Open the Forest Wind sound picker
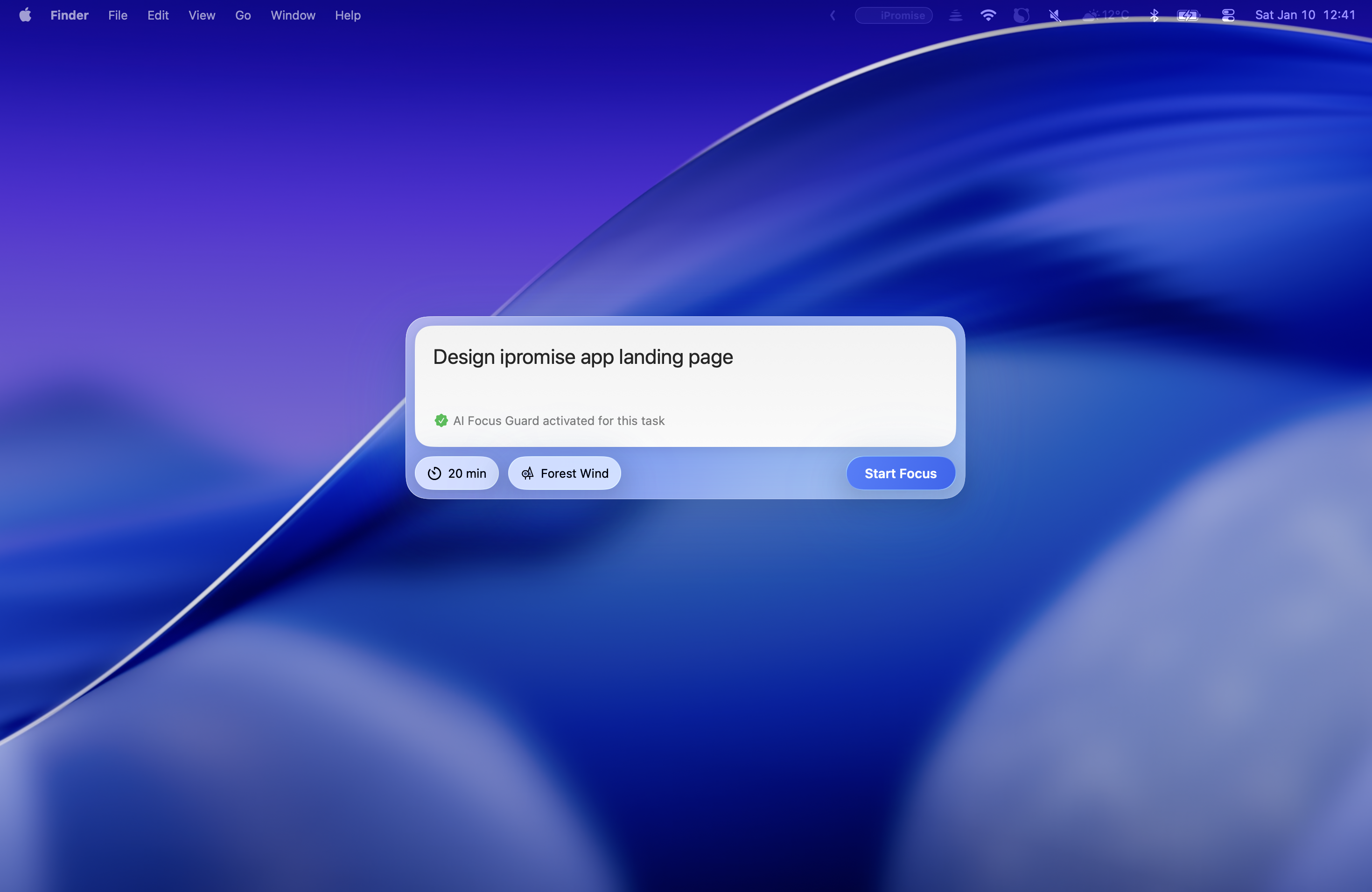Viewport: 1372px width, 892px height. pos(564,473)
